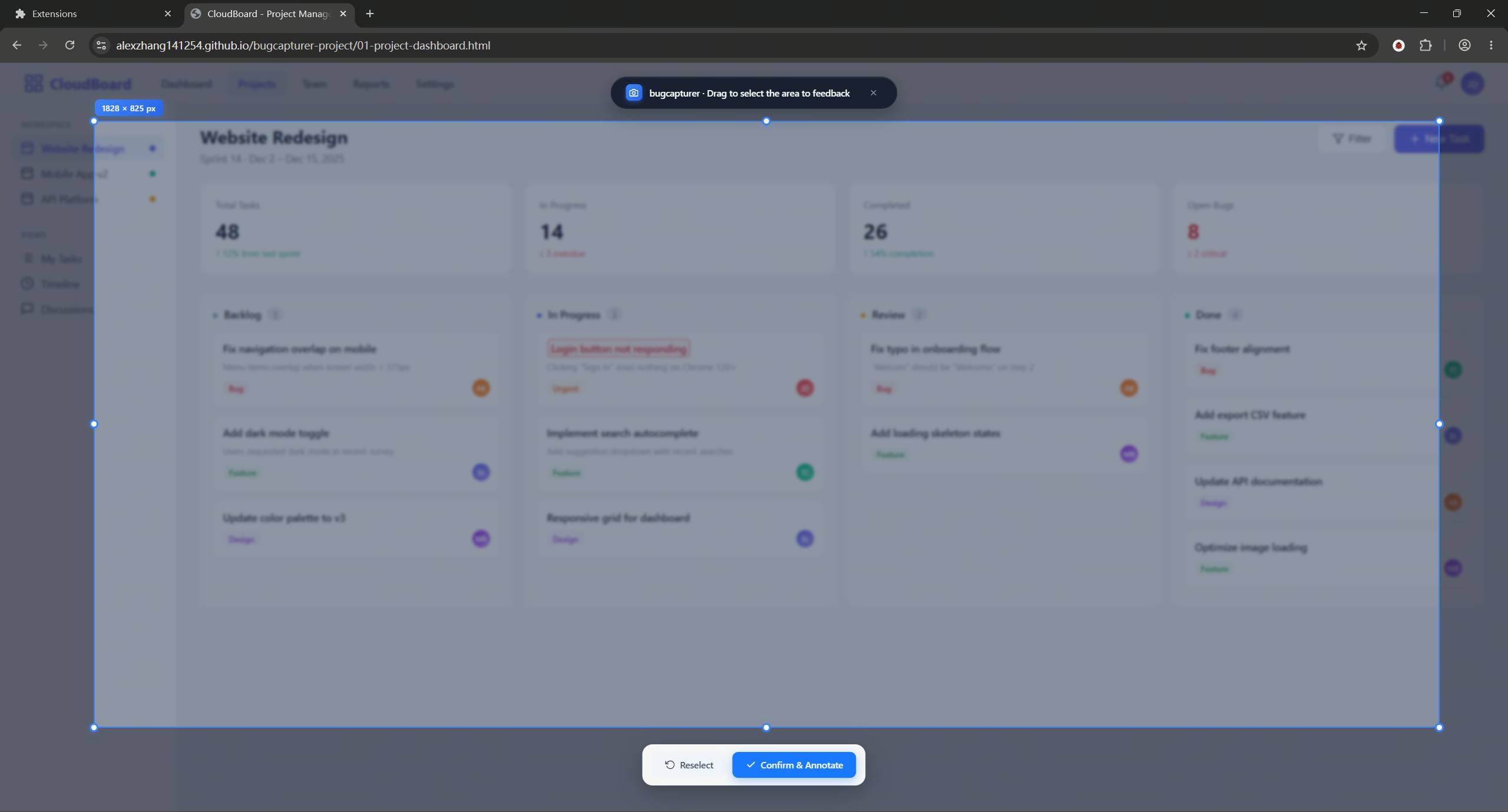Select API Platform in the sidebar
The width and height of the screenshot is (1508, 812).
(x=88, y=199)
